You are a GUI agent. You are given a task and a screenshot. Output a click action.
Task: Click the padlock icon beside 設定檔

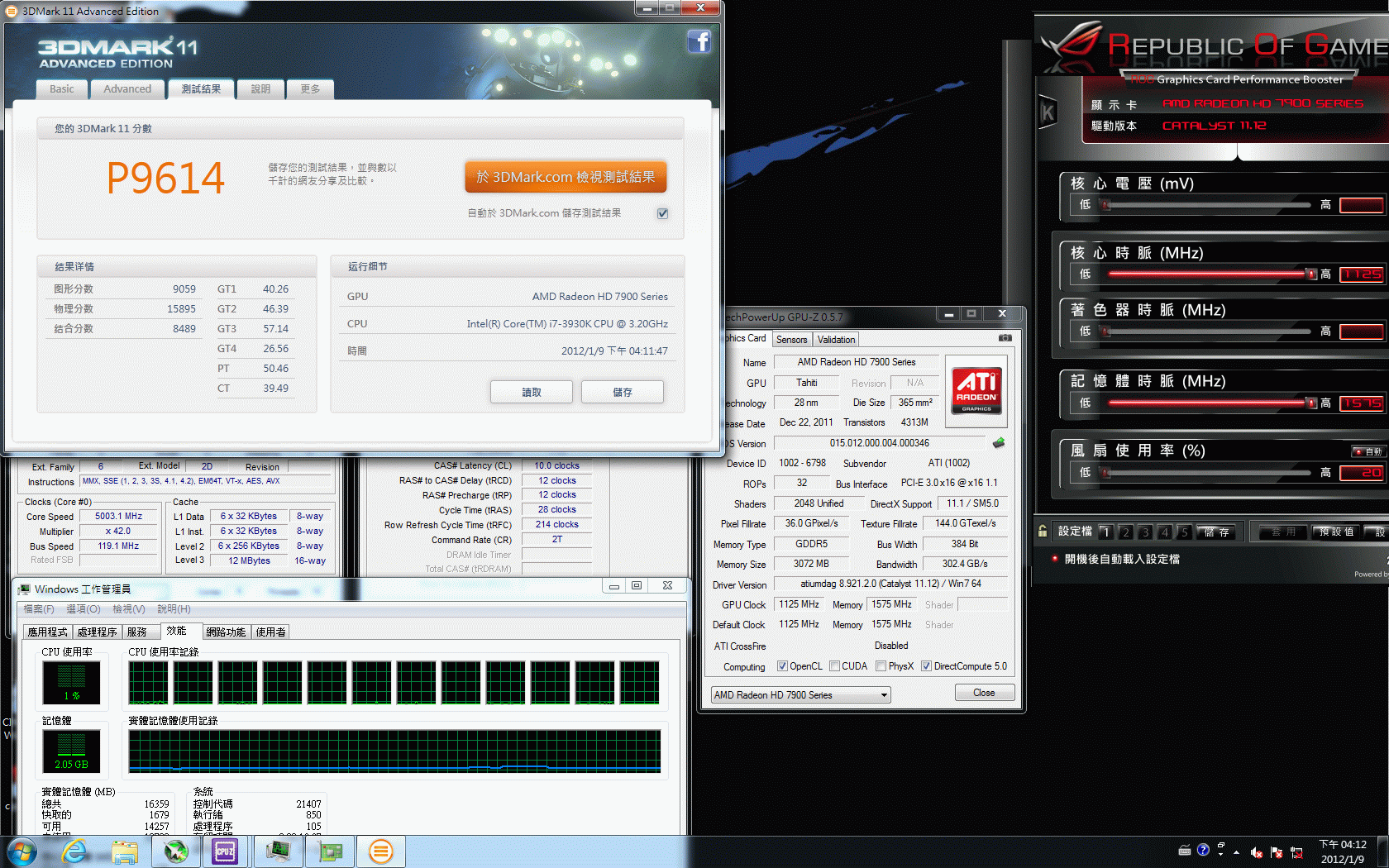[1043, 532]
